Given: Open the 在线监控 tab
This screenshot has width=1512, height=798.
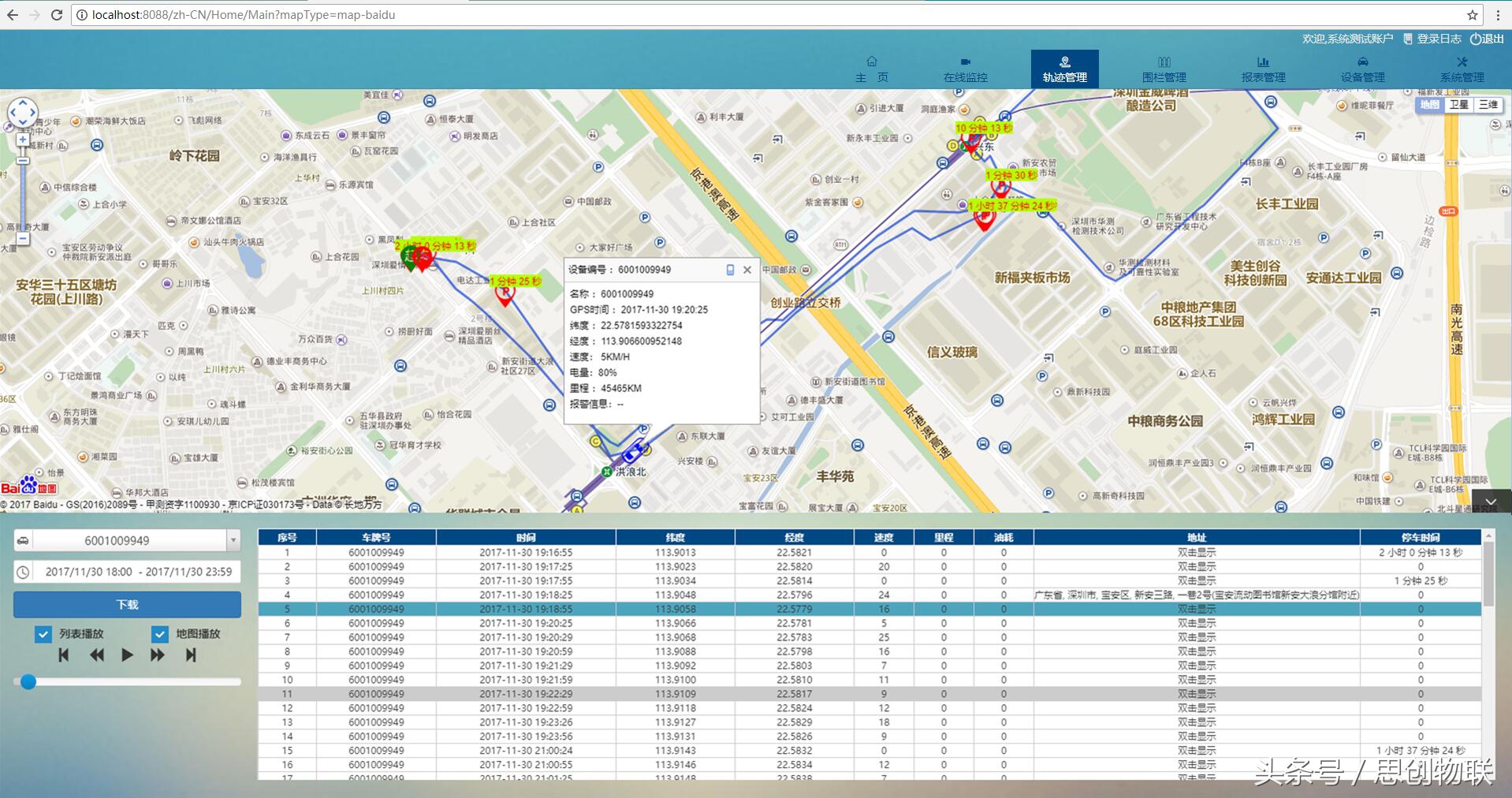Looking at the screenshot, I should point(965,69).
